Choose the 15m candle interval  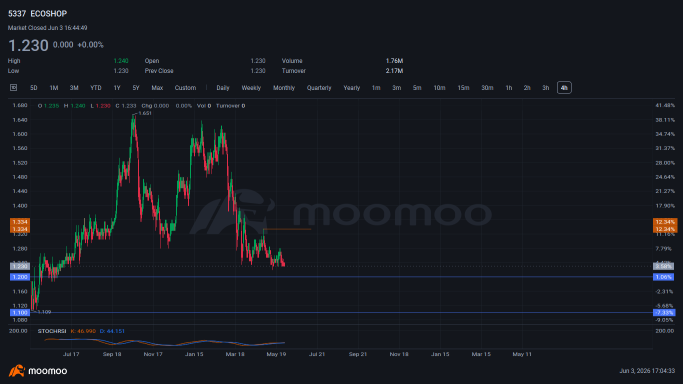[463, 88]
